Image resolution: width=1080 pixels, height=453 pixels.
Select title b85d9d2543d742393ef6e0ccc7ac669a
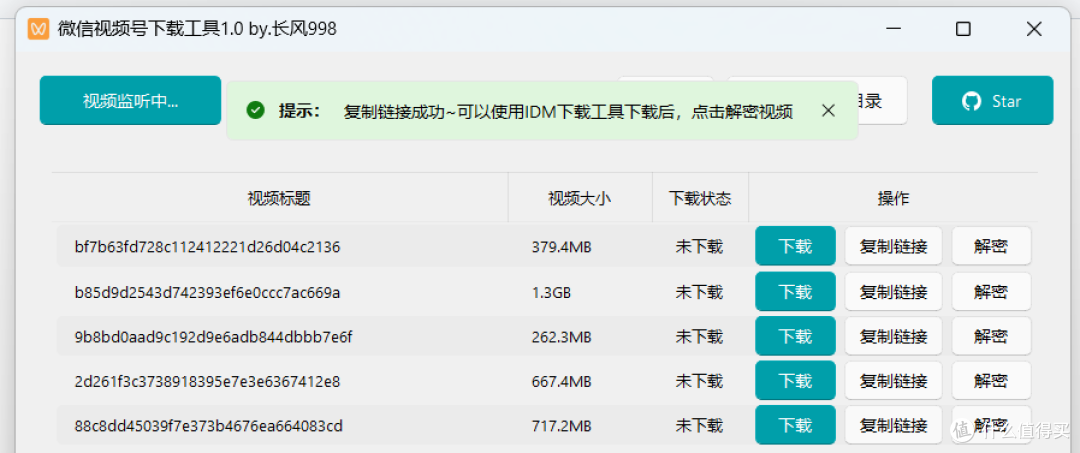[x=207, y=292]
